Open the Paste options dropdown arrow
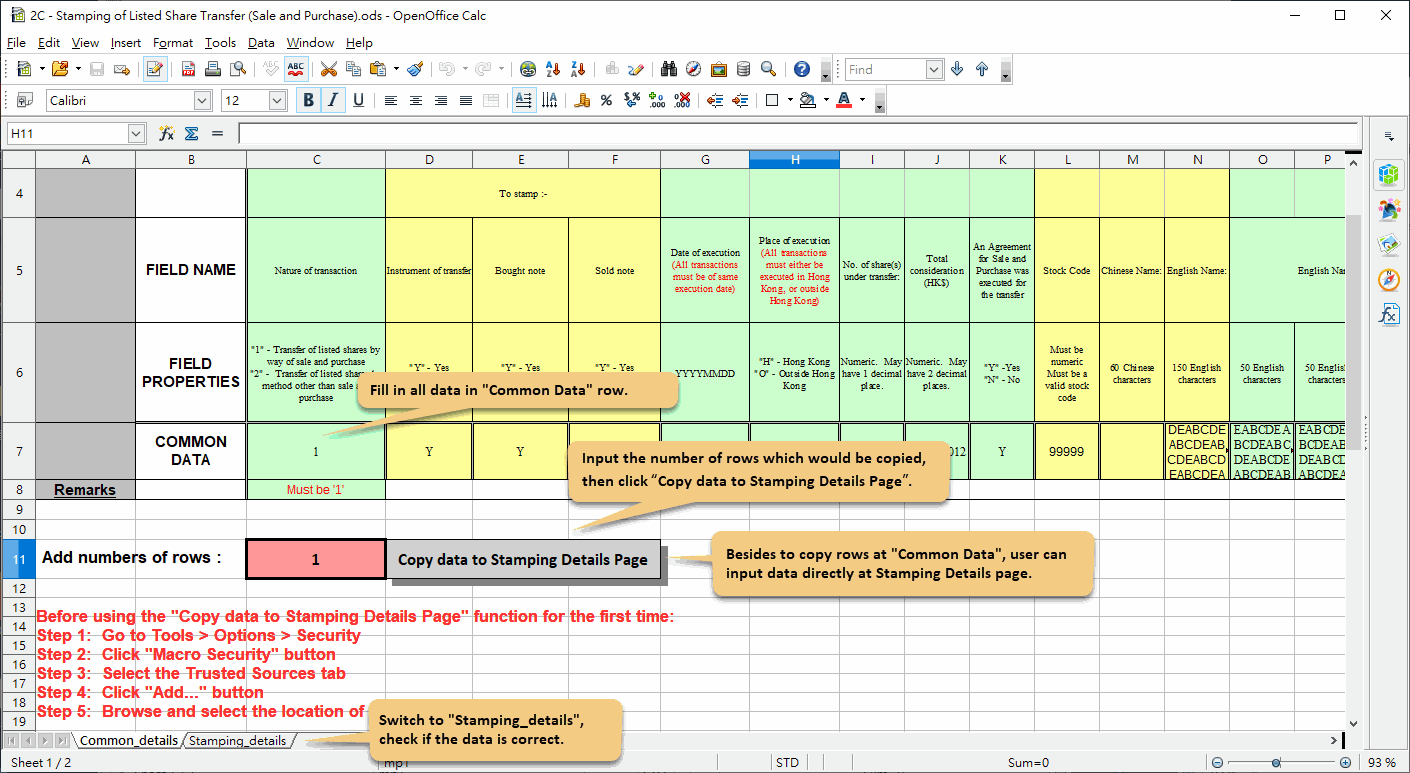 tap(396, 69)
